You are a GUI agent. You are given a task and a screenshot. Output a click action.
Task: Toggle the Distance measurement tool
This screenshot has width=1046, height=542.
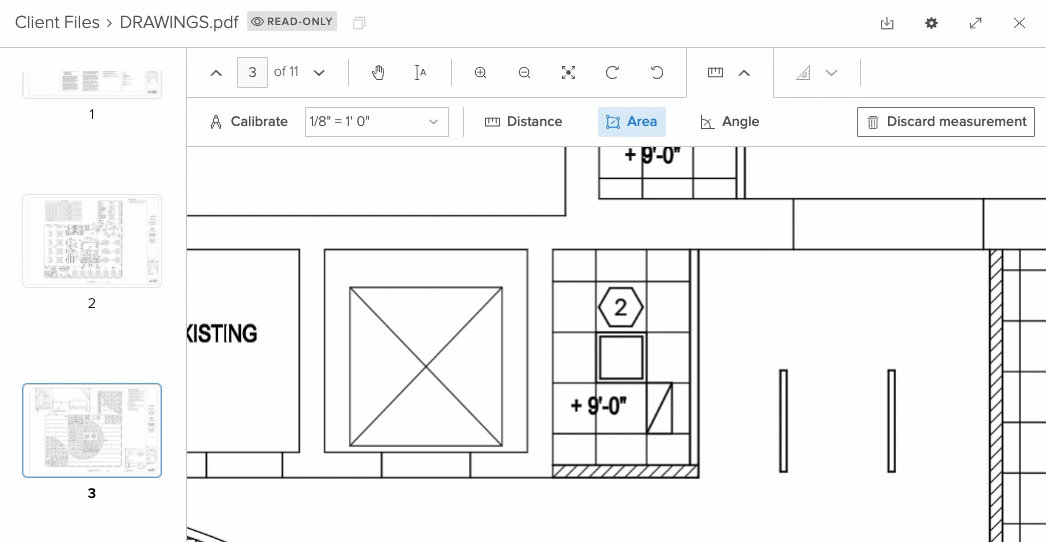(x=524, y=122)
